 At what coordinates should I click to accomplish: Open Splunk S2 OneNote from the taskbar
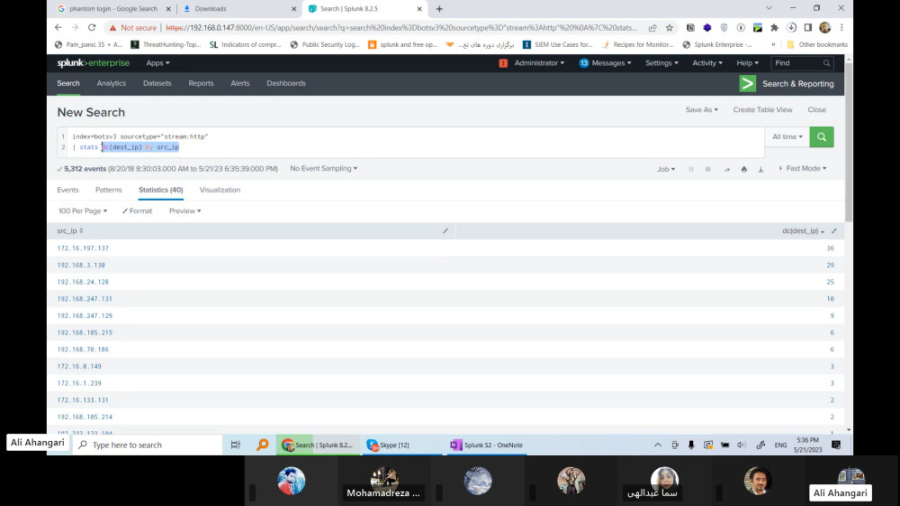click(486, 445)
